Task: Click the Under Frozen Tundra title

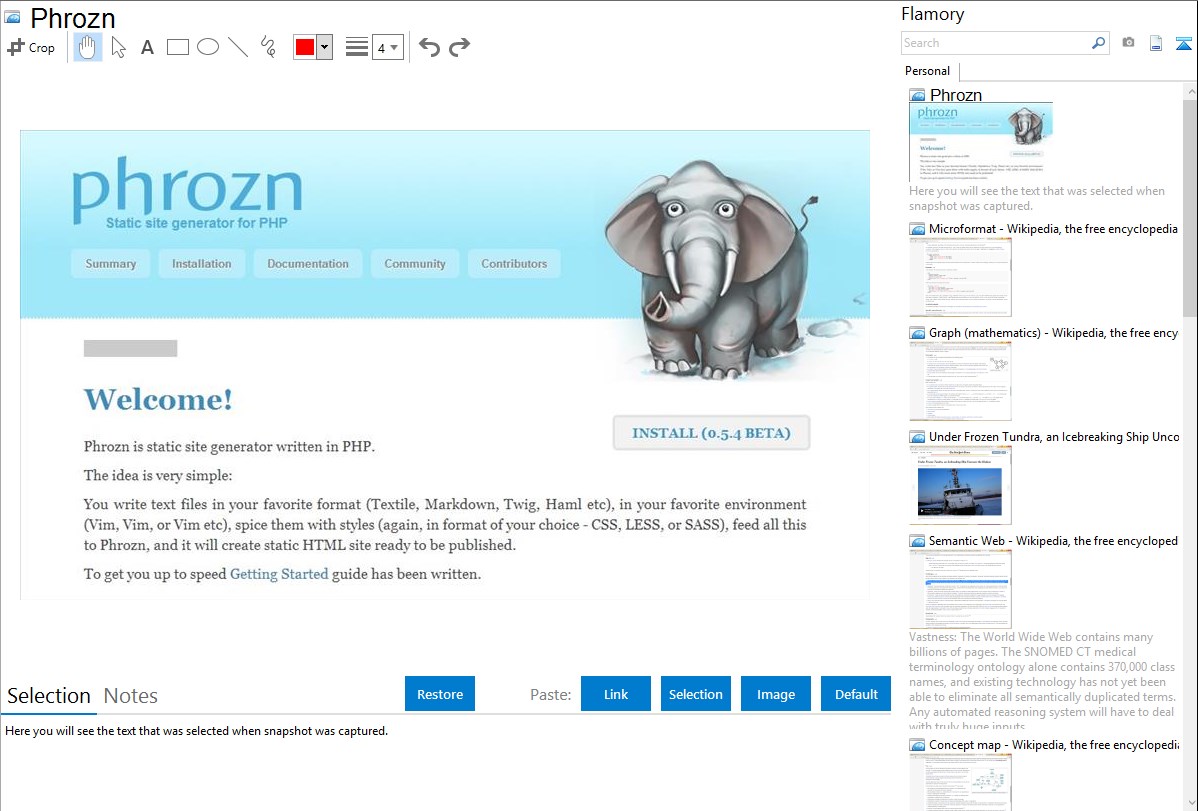Action: click(x=1054, y=436)
